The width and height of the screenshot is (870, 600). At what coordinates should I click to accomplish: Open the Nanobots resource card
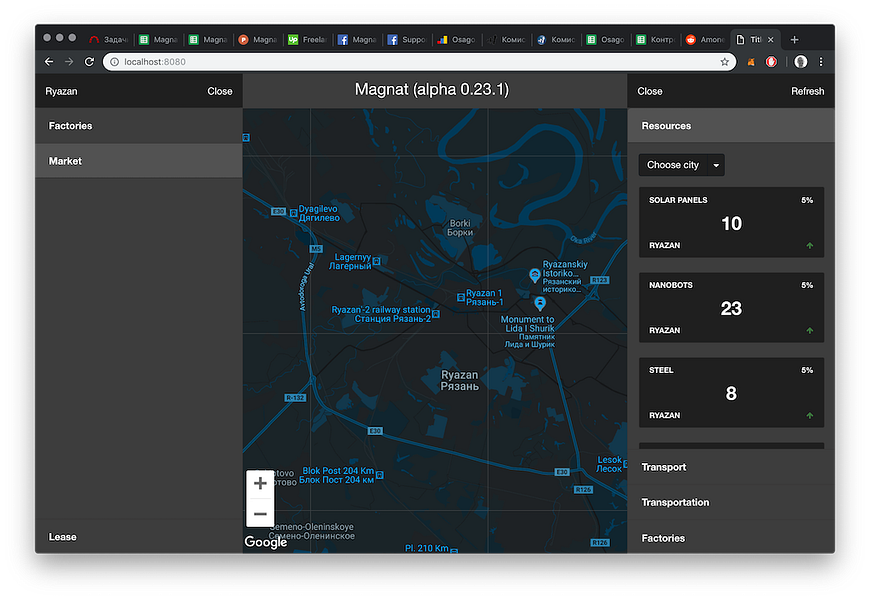[731, 307]
